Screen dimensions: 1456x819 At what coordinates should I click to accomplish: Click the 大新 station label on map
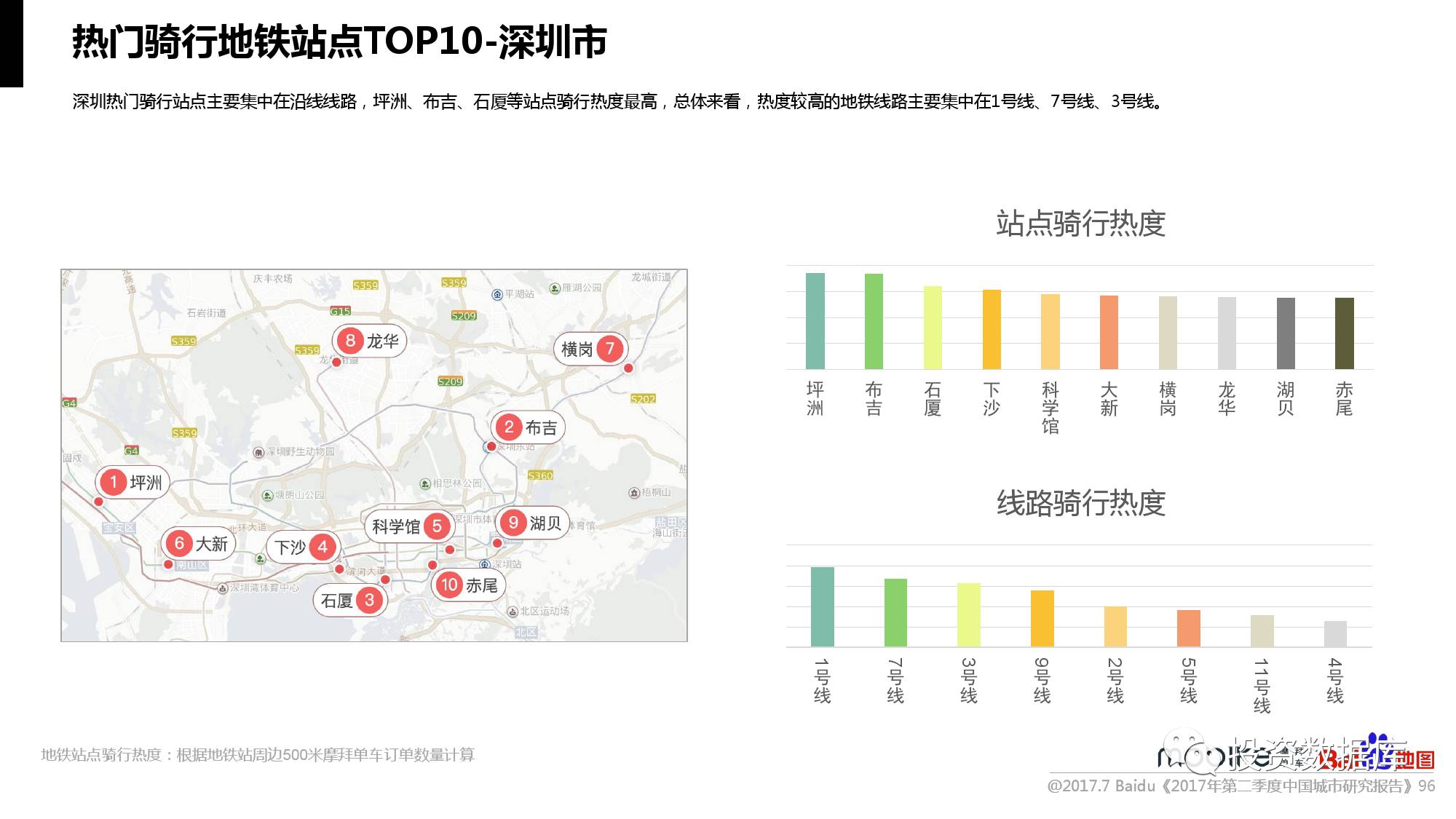(x=211, y=544)
